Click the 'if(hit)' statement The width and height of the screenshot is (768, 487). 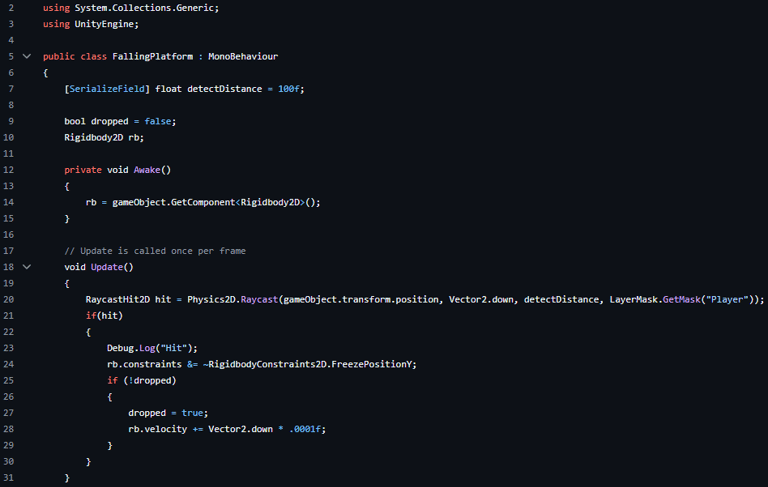(x=104, y=316)
